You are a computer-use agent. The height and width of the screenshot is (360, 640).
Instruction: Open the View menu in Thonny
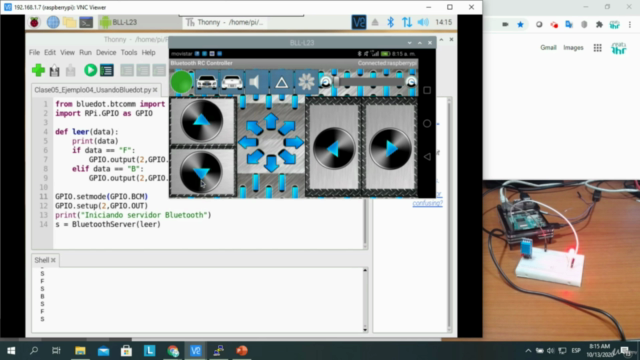(x=67, y=53)
